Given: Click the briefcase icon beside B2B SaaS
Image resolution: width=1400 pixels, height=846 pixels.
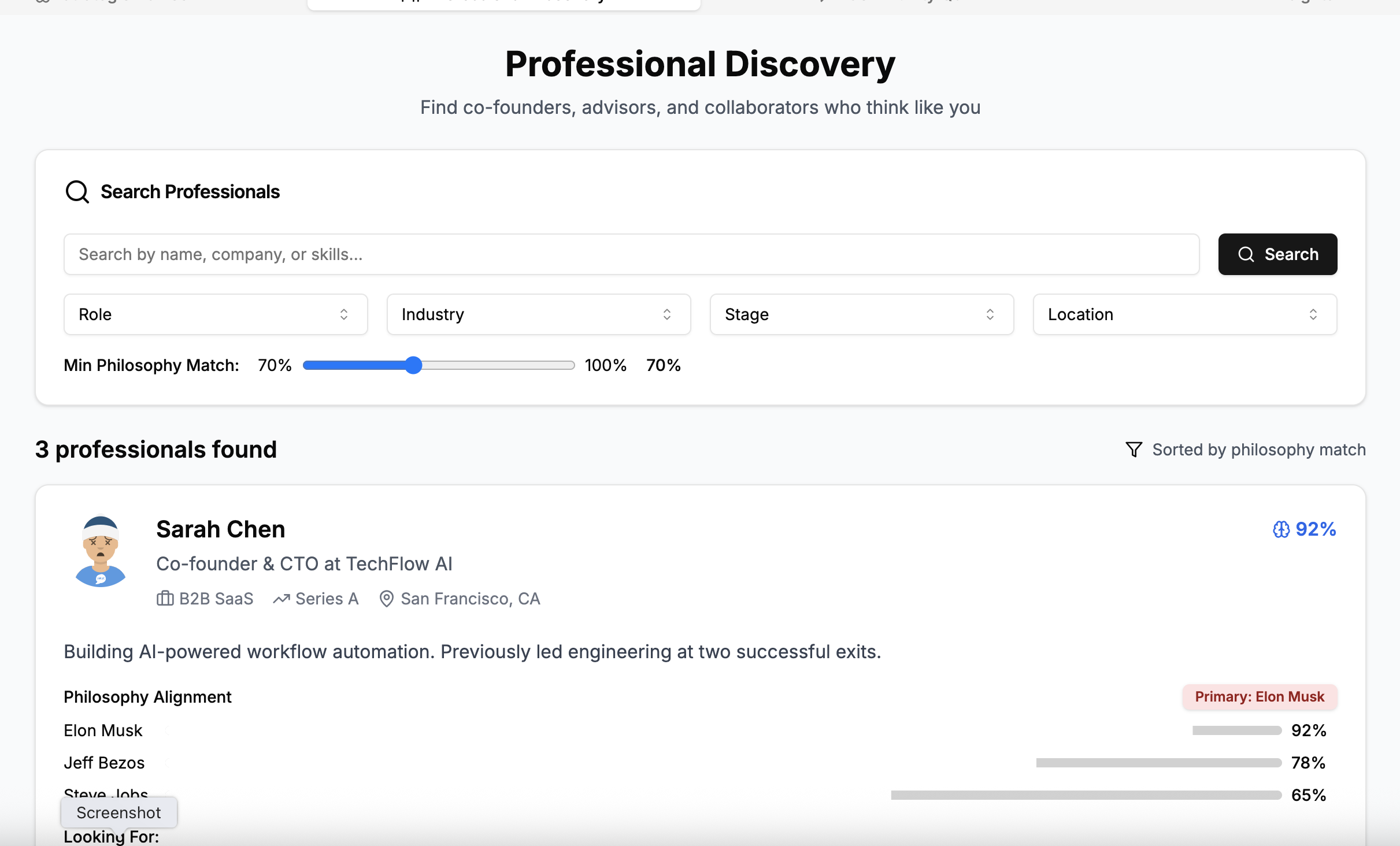Looking at the screenshot, I should [x=165, y=599].
